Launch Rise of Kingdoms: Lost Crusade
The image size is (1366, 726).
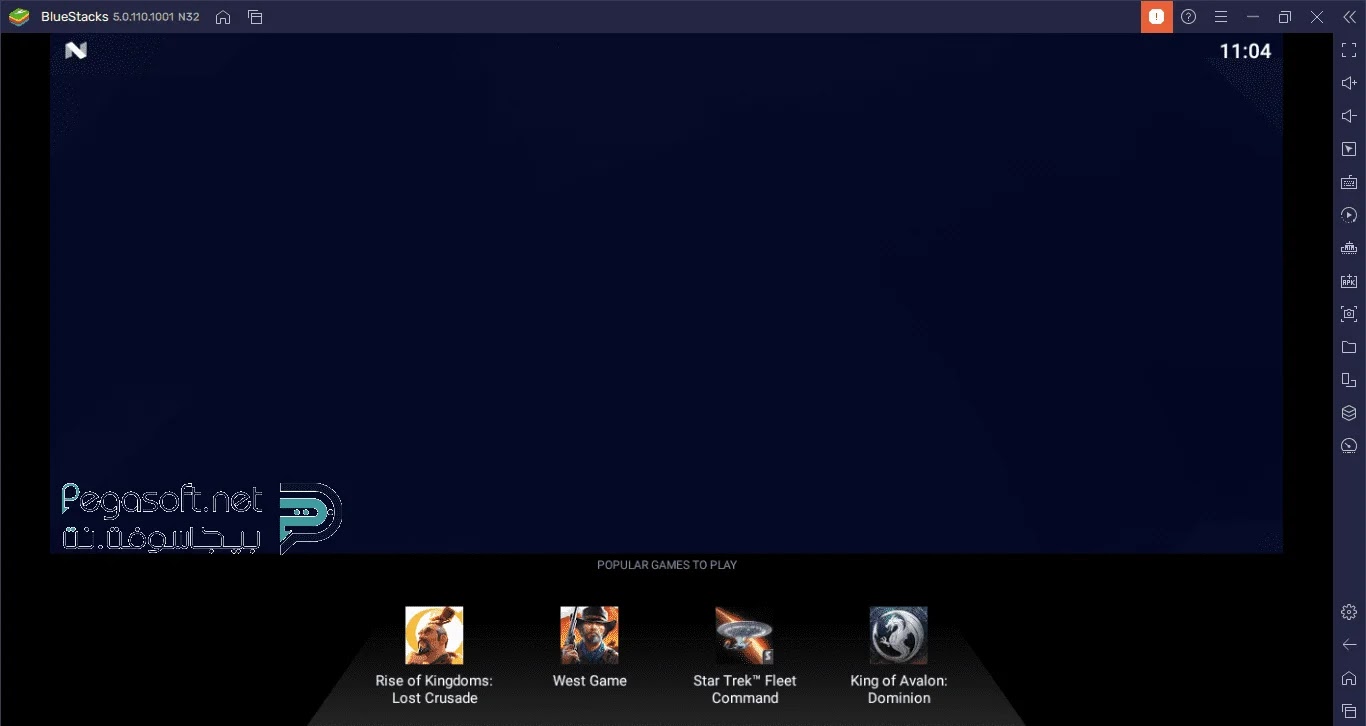[x=434, y=635]
